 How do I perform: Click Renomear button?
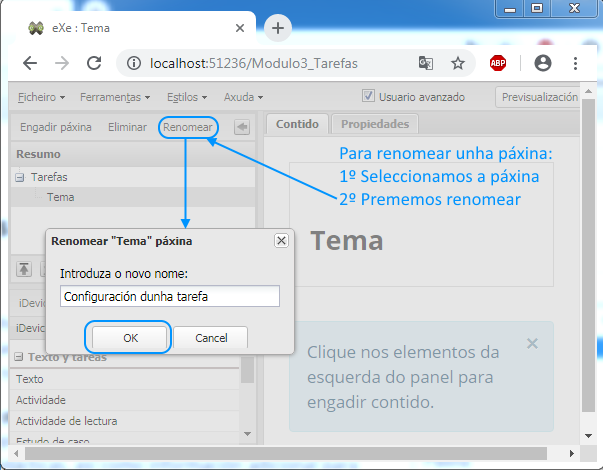tap(188, 127)
